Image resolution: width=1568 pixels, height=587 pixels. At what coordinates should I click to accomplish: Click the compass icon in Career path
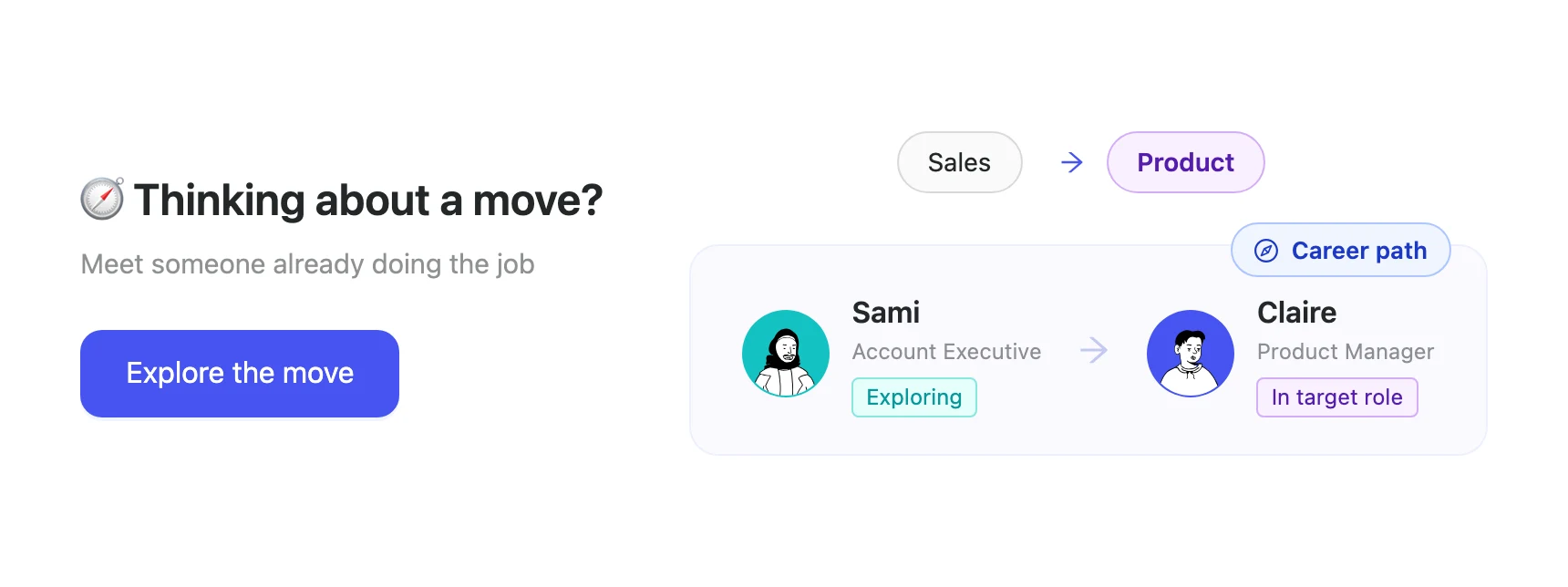coord(1266,251)
